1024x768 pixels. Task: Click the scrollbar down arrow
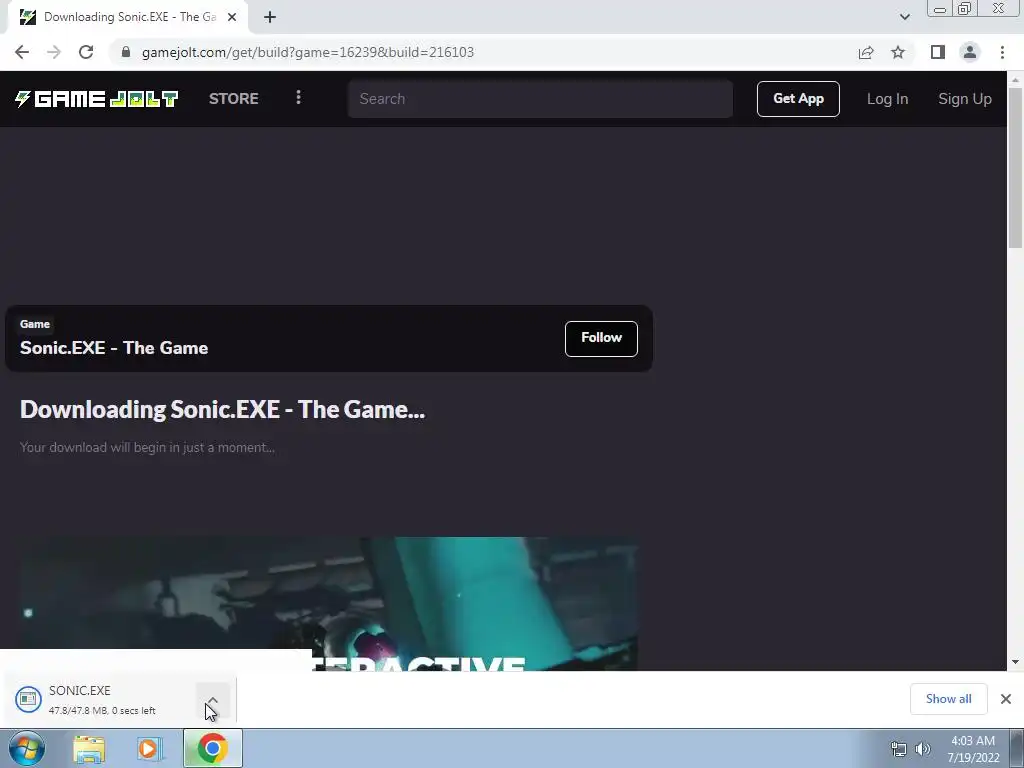point(1015,662)
